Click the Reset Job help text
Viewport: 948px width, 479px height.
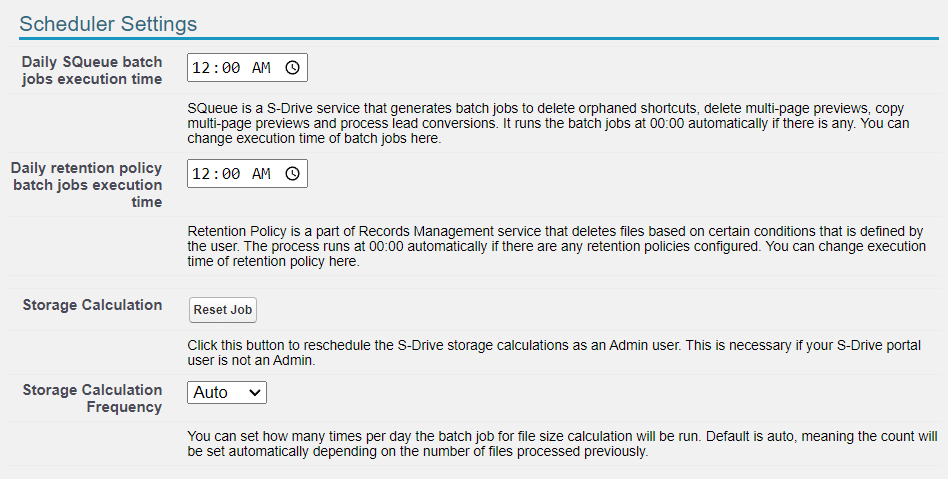pos(554,352)
